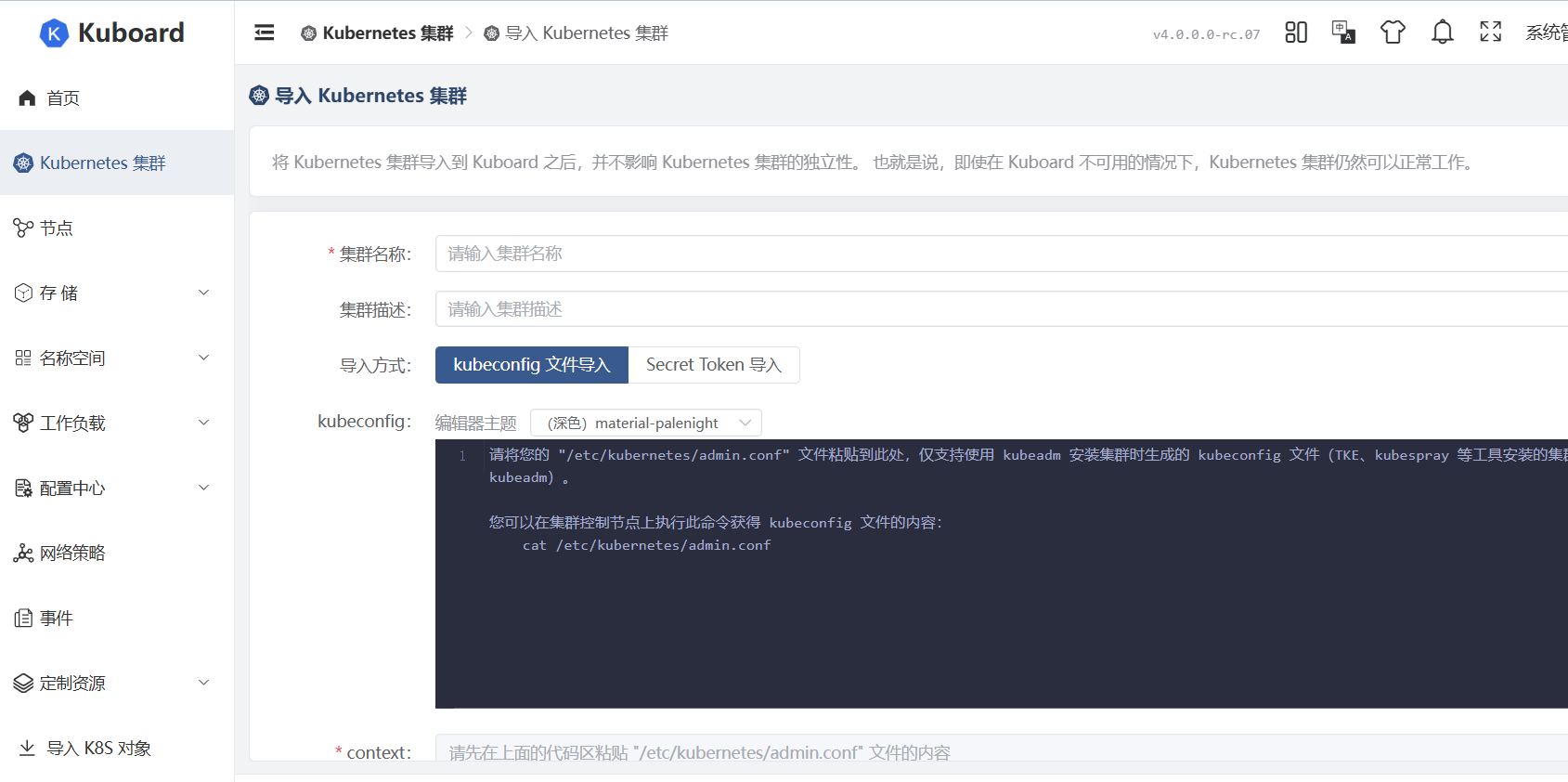Open 网络策略 sidebar item
The image size is (1568, 782).
(x=117, y=553)
